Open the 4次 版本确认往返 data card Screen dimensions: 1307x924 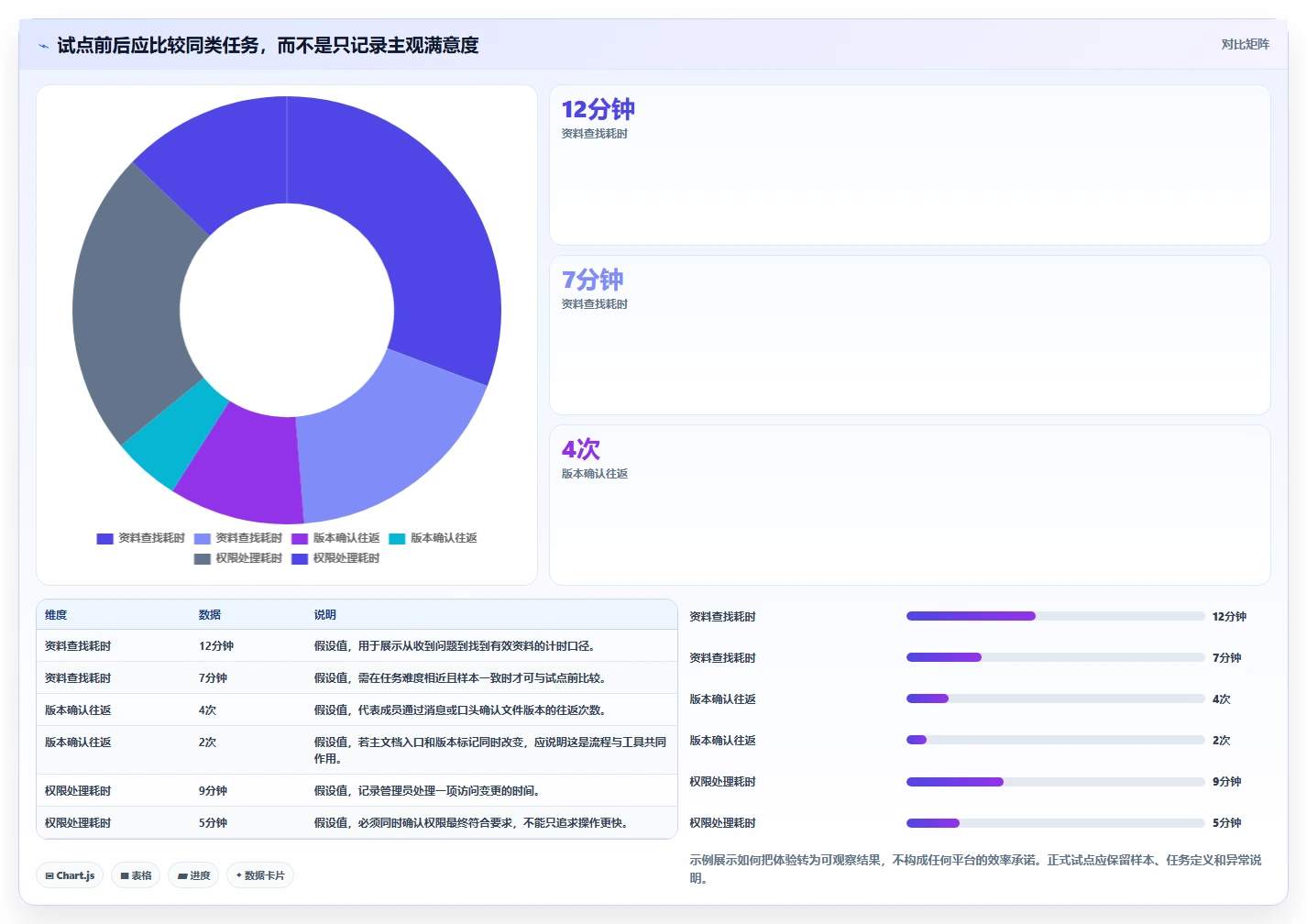click(x=910, y=505)
